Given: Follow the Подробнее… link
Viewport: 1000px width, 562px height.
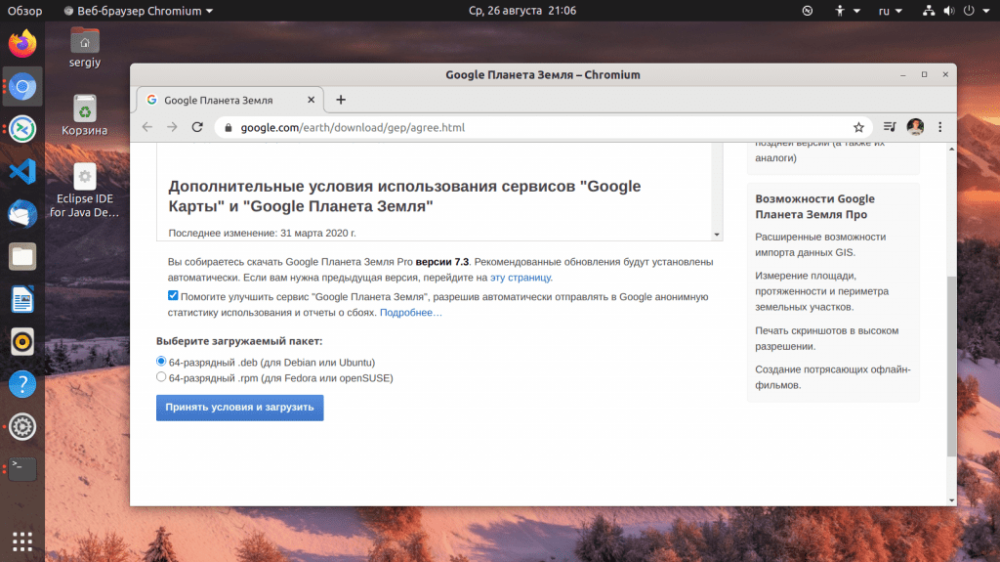Looking at the screenshot, I should click(411, 313).
